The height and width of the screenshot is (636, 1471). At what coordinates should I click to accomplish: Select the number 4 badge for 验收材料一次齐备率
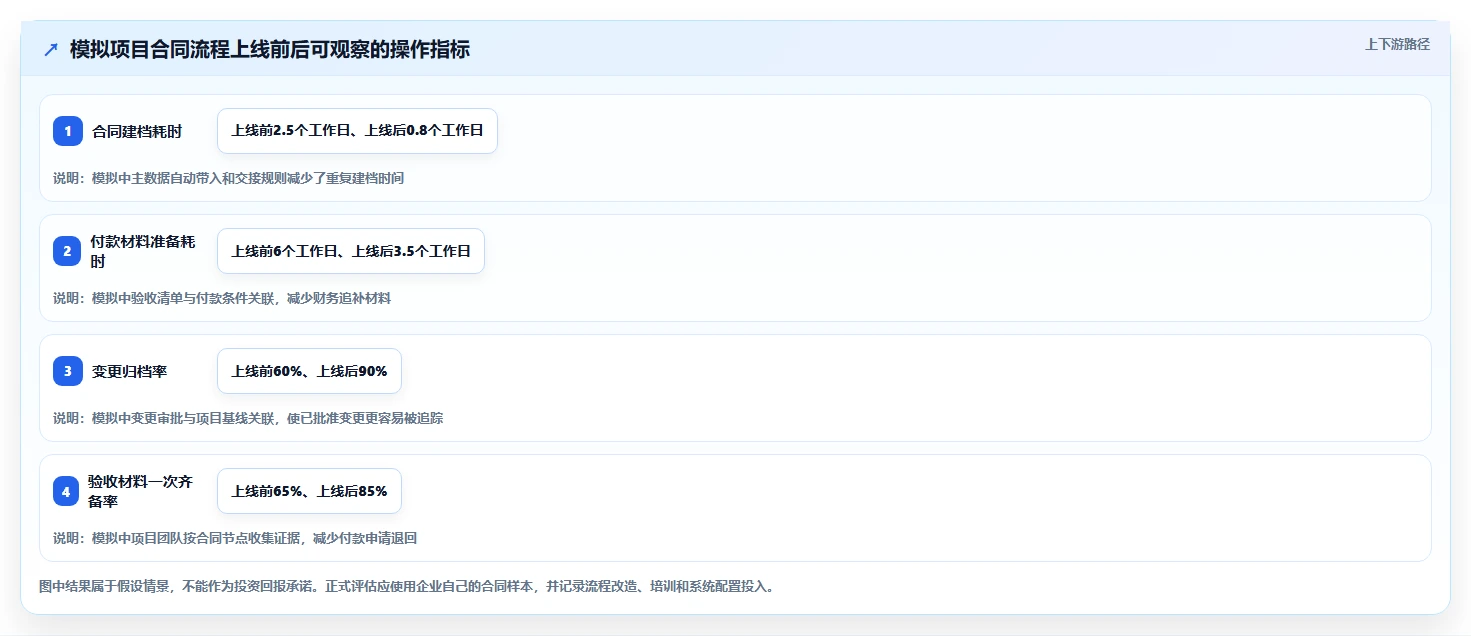click(x=67, y=491)
